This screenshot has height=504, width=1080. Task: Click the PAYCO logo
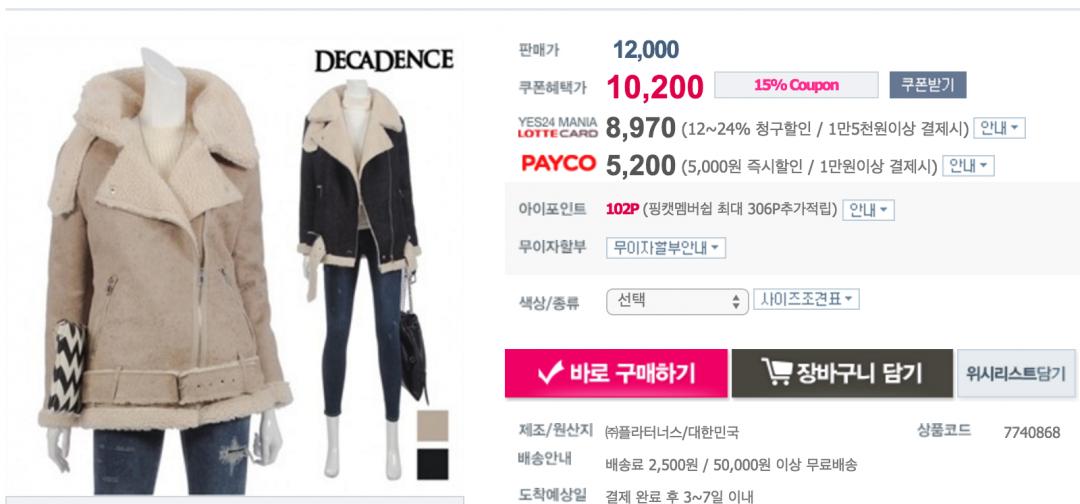558,165
